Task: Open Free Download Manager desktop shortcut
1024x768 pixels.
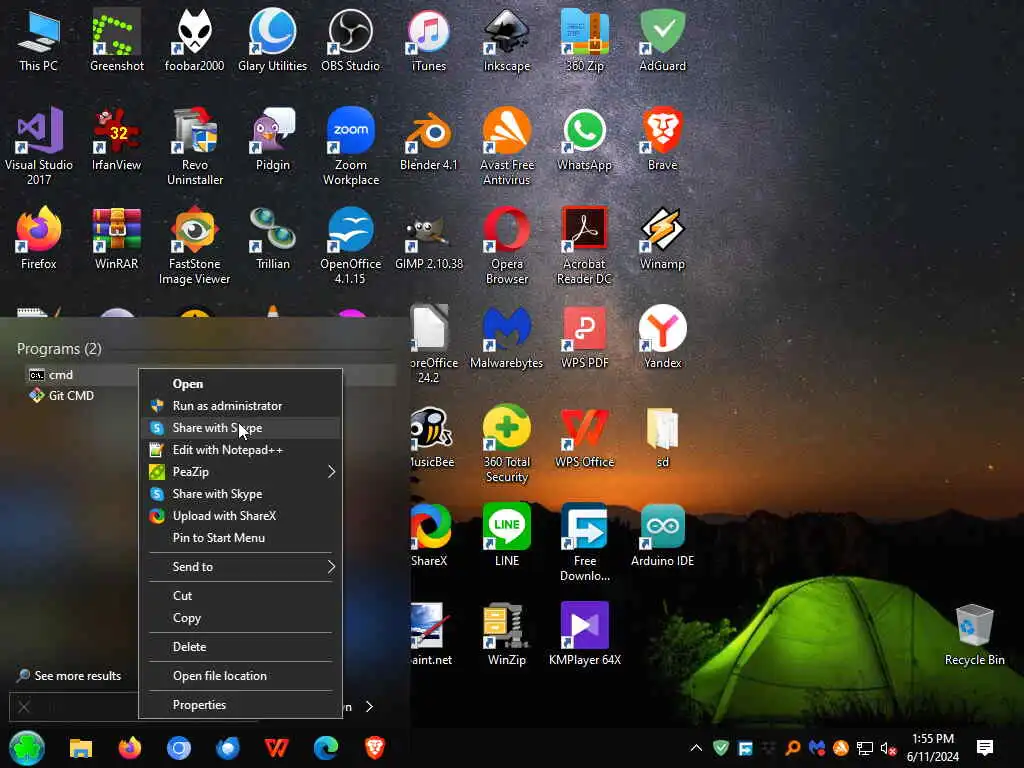Action: (x=584, y=542)
